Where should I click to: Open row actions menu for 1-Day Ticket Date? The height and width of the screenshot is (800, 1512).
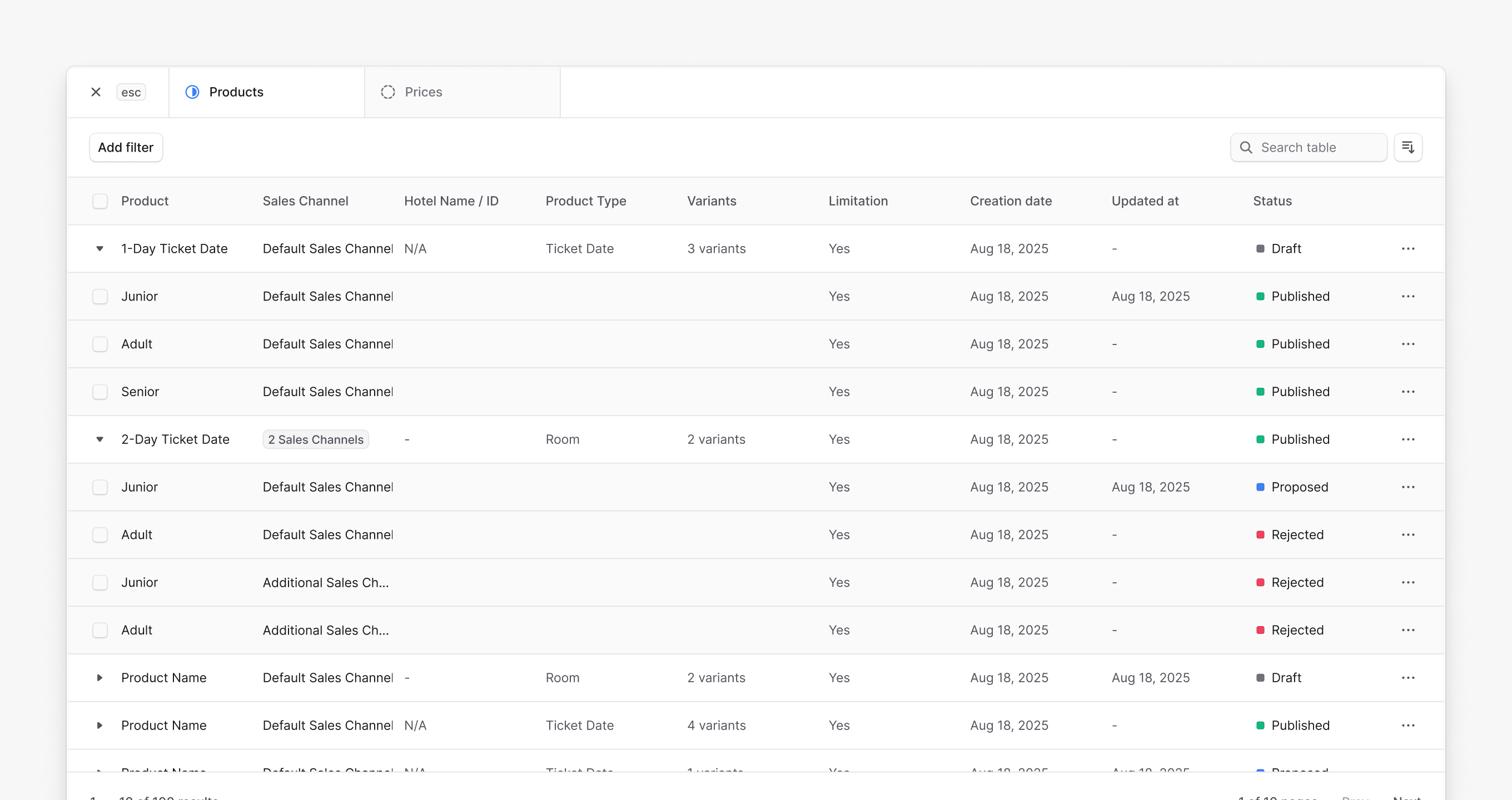coord(1407,249)
